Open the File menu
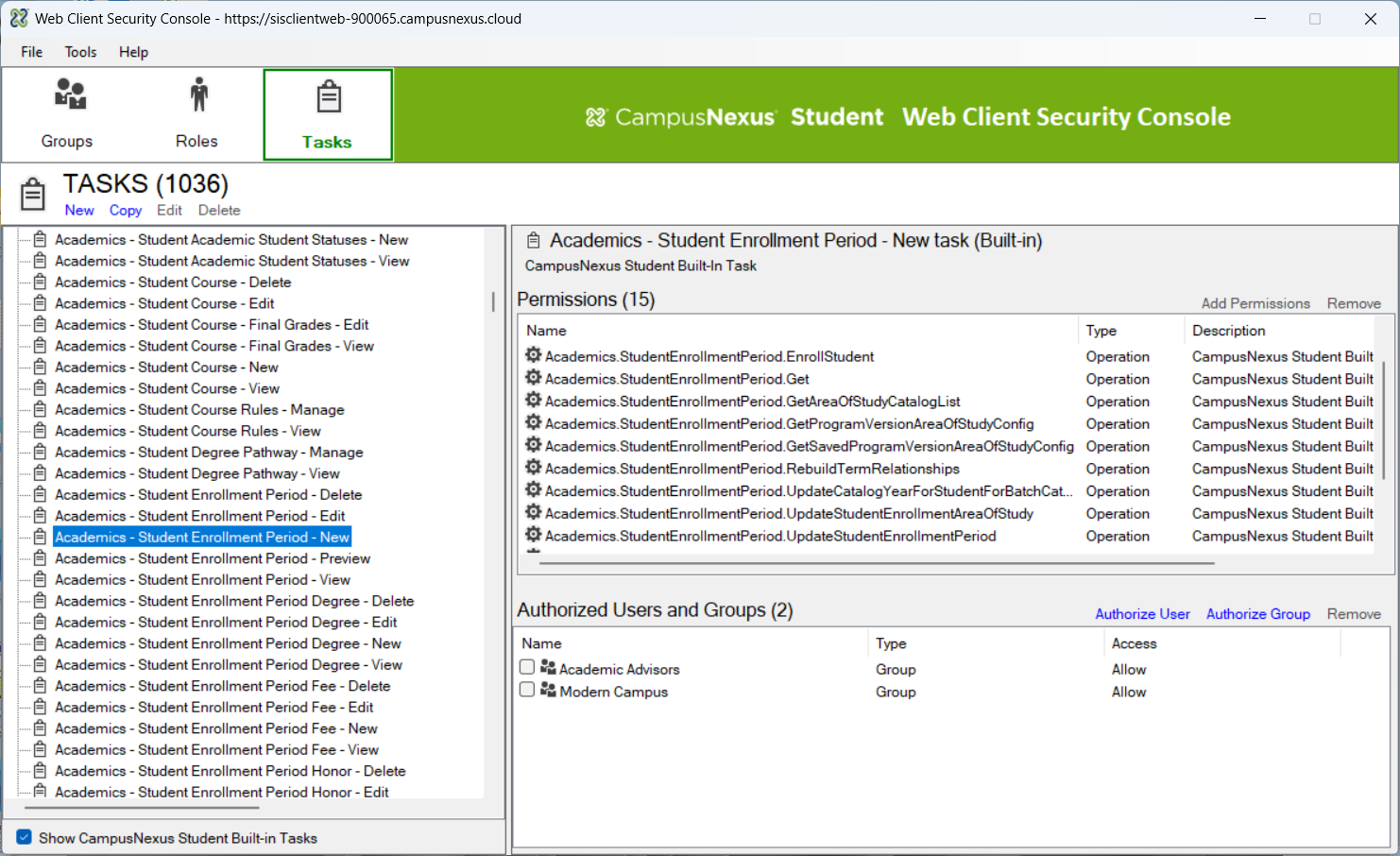This screenshot has height=856, width=1400. [x=32, y=52]
